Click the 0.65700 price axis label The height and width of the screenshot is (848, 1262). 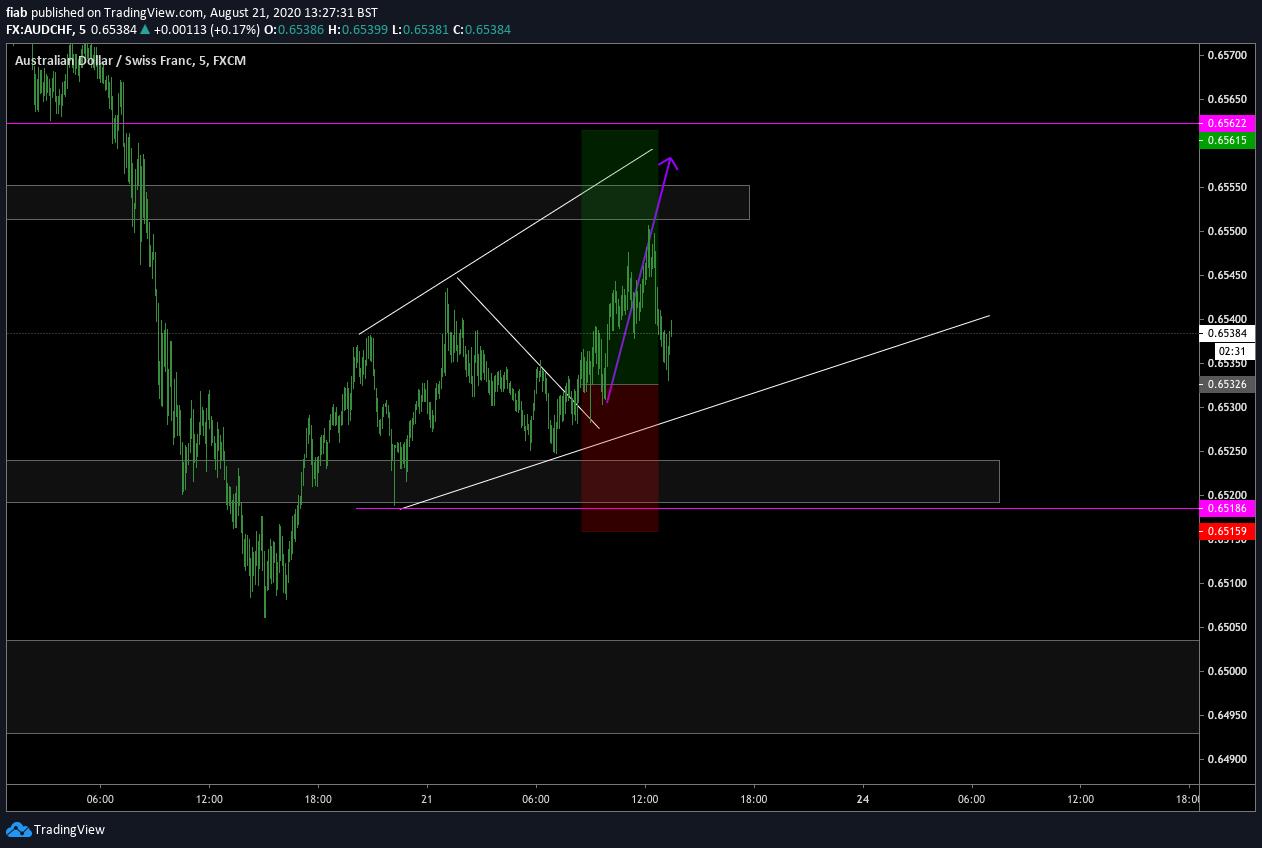[x=1226, y=55]
